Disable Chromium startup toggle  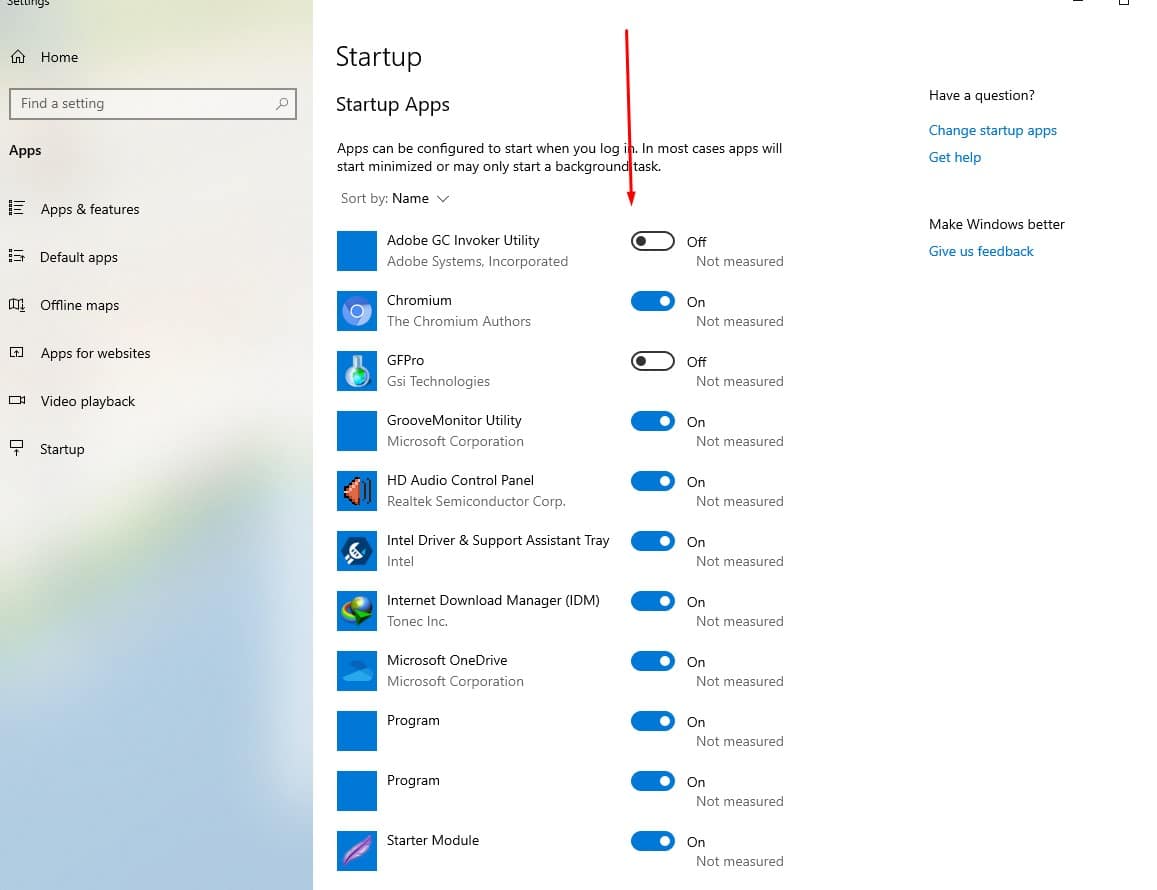[652, 301]
